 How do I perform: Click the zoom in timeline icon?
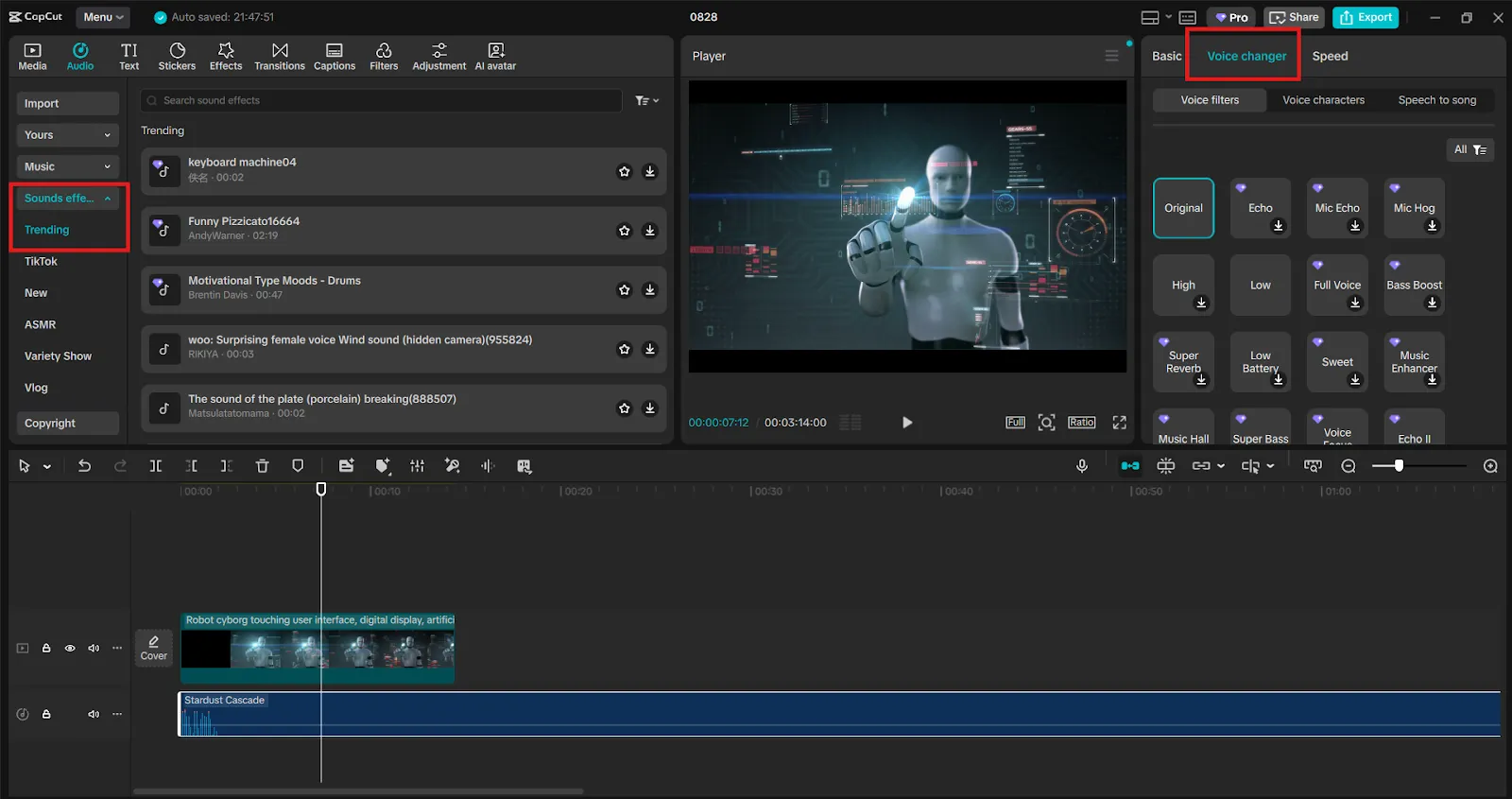1490,466
